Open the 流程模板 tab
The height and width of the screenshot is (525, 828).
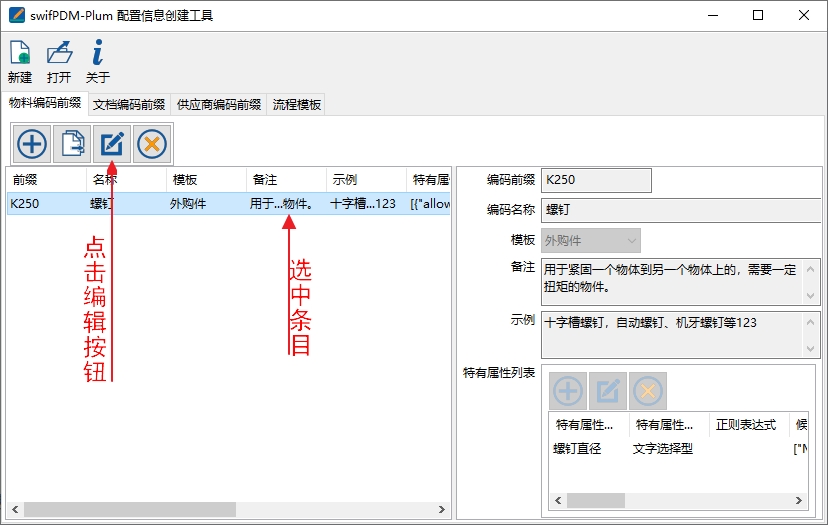[297, 104]
